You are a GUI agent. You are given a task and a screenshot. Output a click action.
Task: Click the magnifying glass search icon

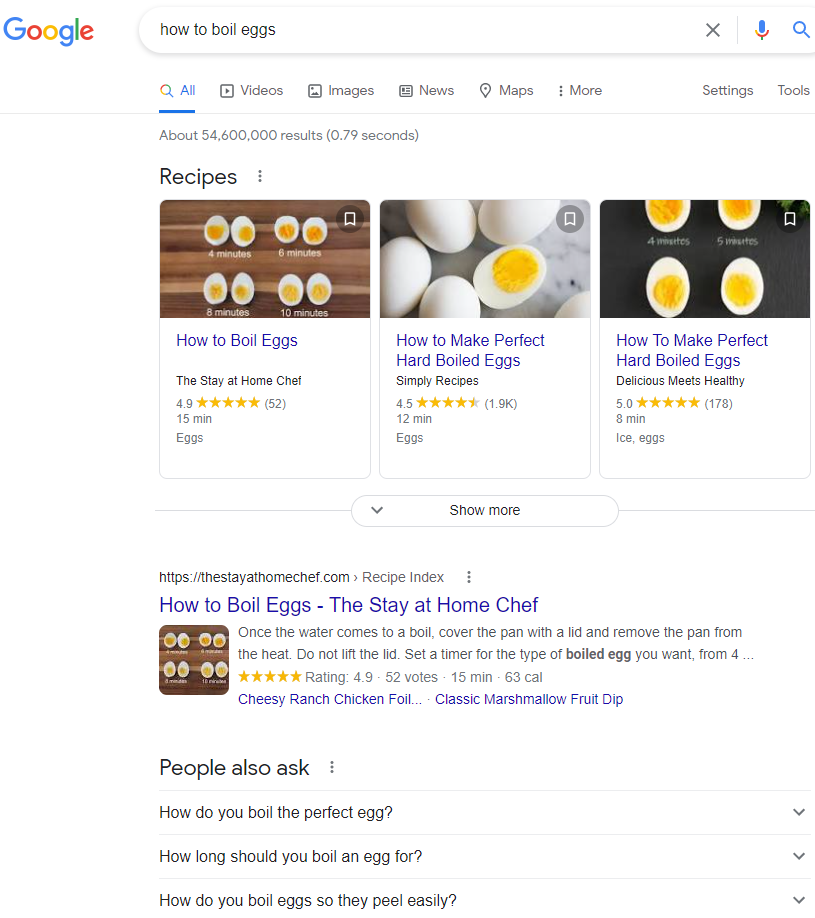(800, 30)
